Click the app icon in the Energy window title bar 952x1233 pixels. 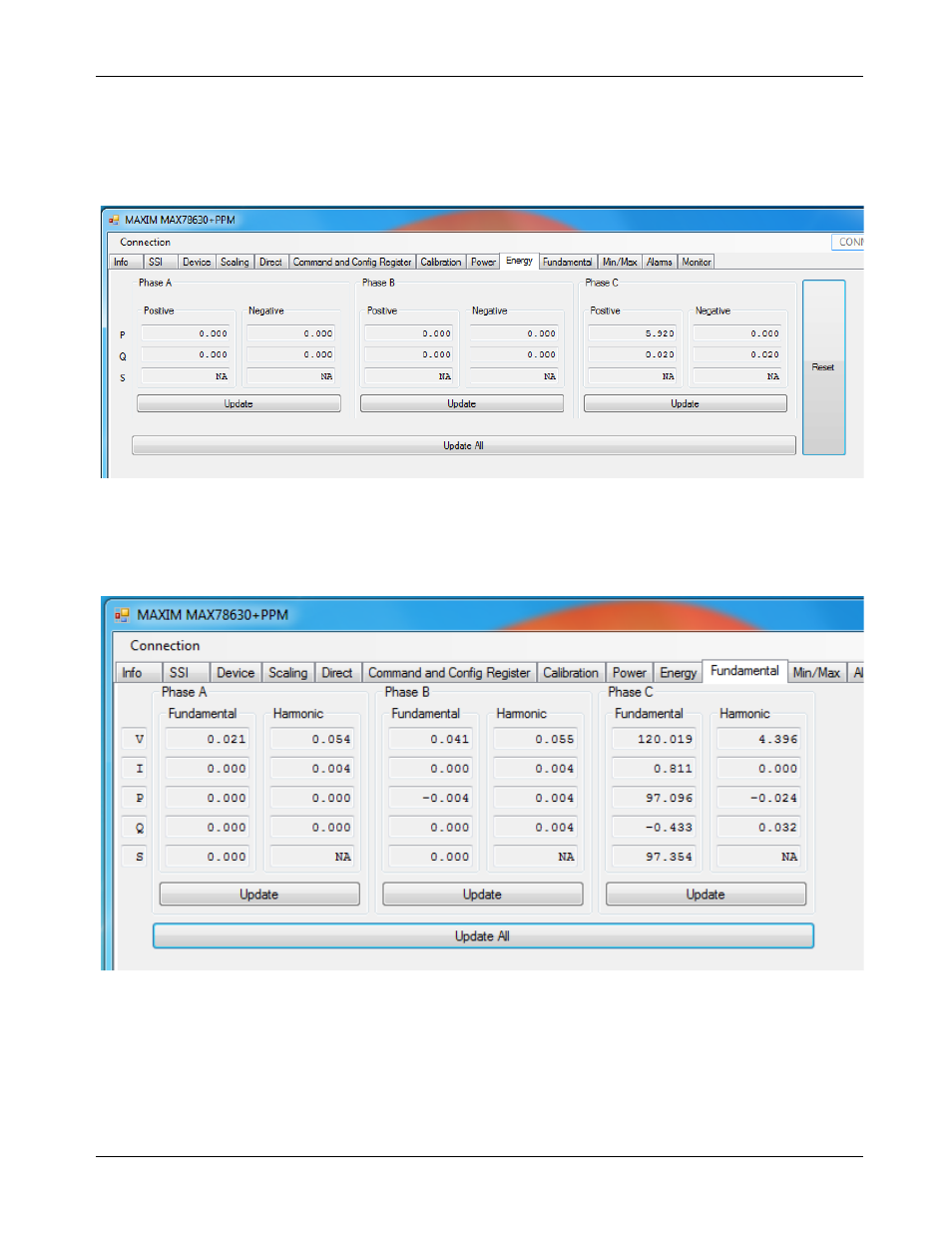point(114,220)
